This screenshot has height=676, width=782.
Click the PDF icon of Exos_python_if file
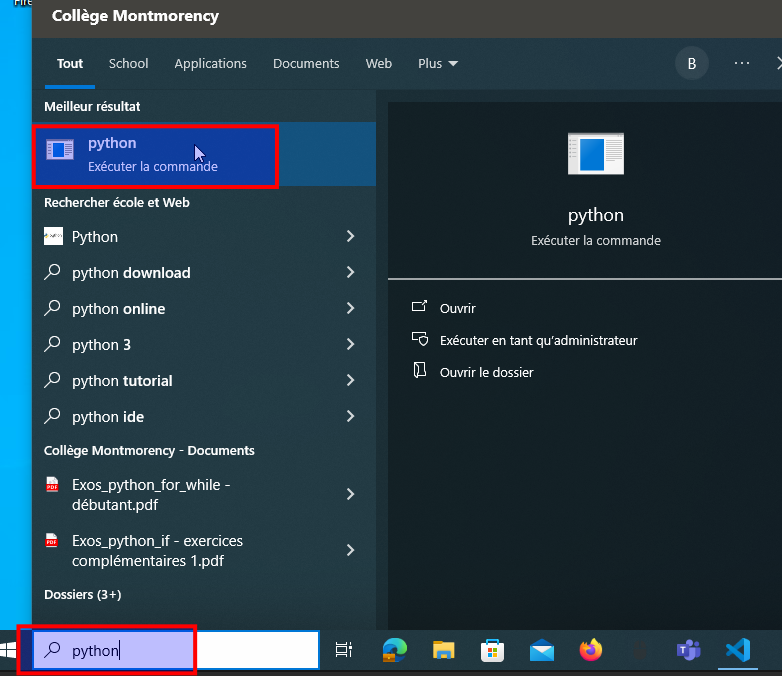(x=52, y=540)
